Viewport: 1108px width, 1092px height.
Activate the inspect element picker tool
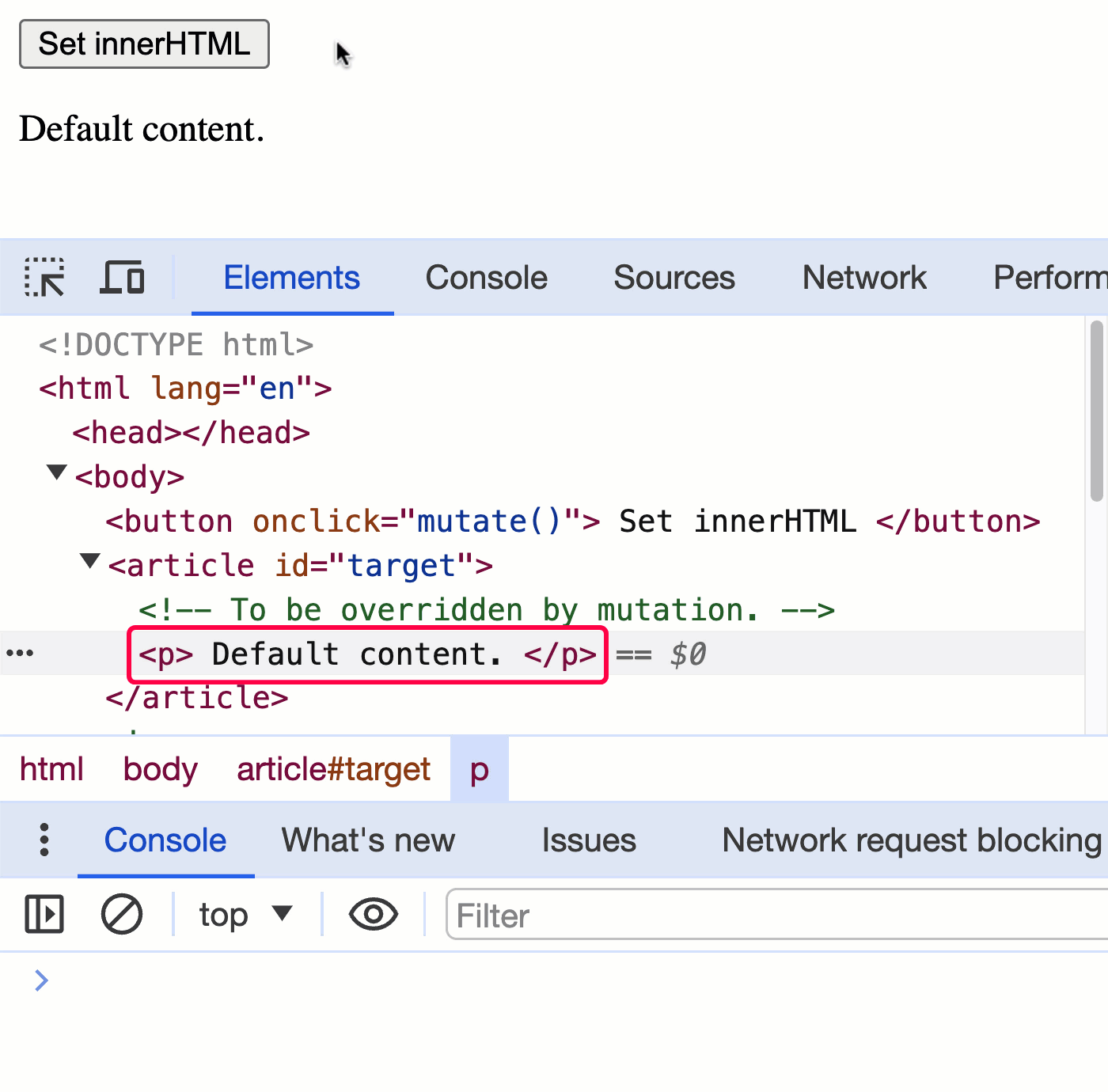(x=44, y=278)
